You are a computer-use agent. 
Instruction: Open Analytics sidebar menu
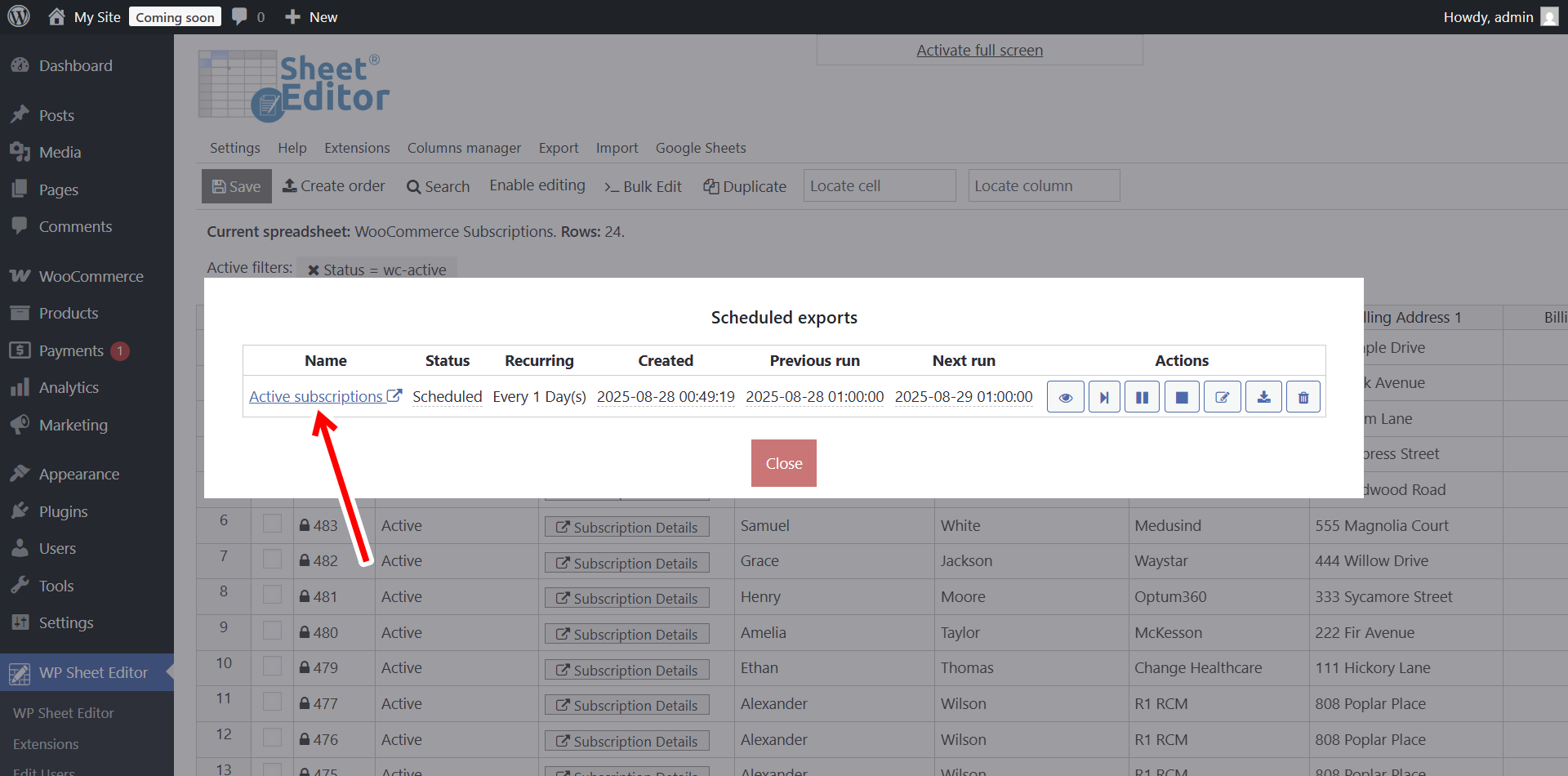point(69,387)
